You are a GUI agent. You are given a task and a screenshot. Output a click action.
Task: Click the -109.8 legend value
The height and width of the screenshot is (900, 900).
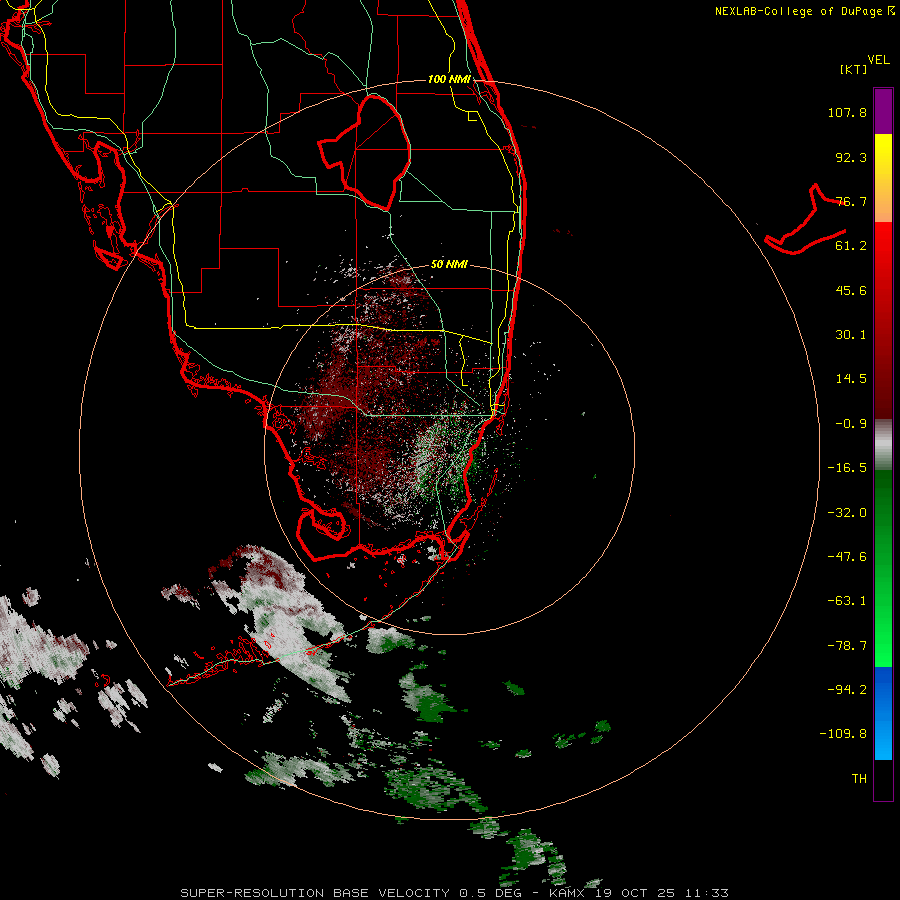click(x=843, y=734)
